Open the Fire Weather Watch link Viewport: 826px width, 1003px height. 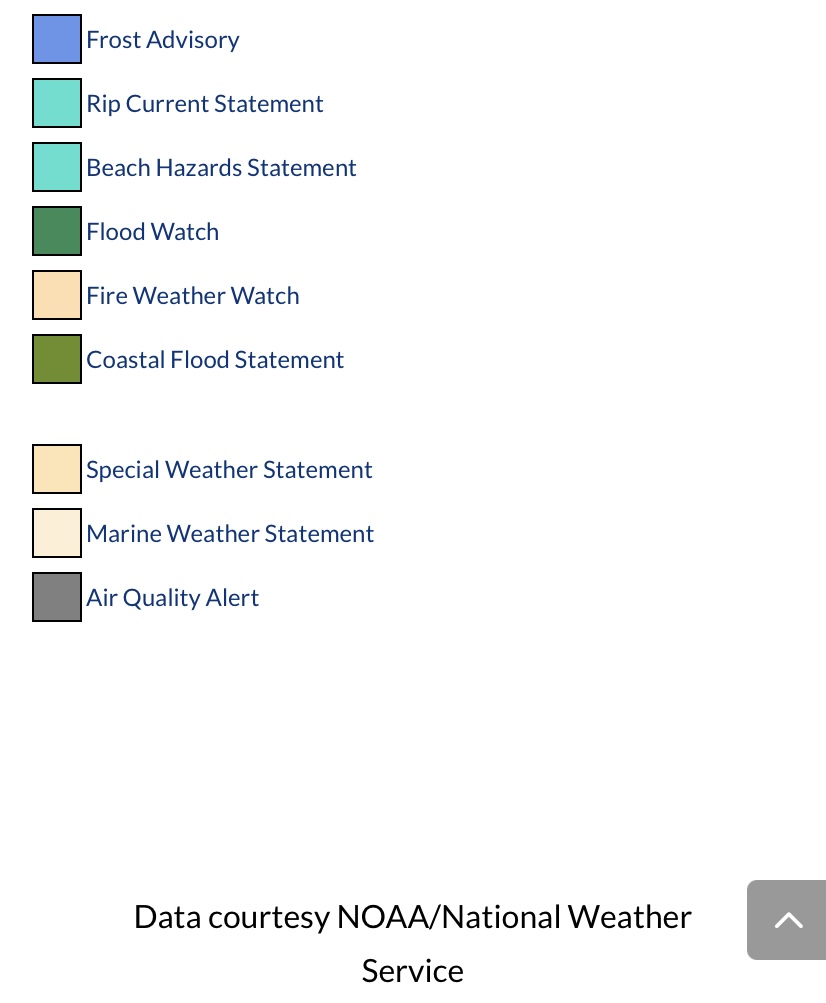(193, 296)
